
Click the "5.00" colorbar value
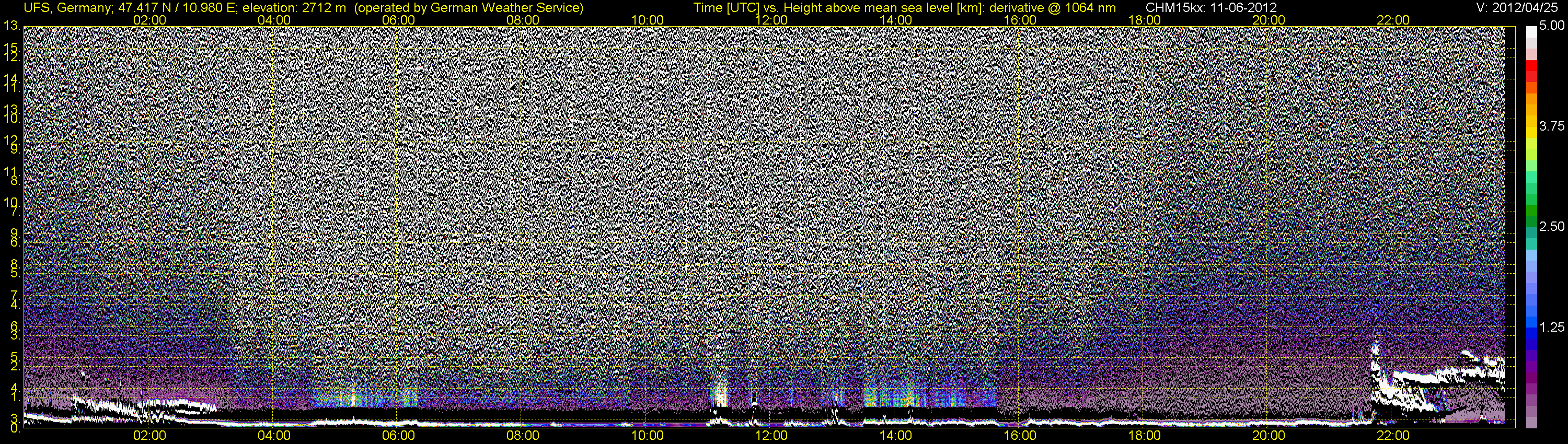point(1552,26)
